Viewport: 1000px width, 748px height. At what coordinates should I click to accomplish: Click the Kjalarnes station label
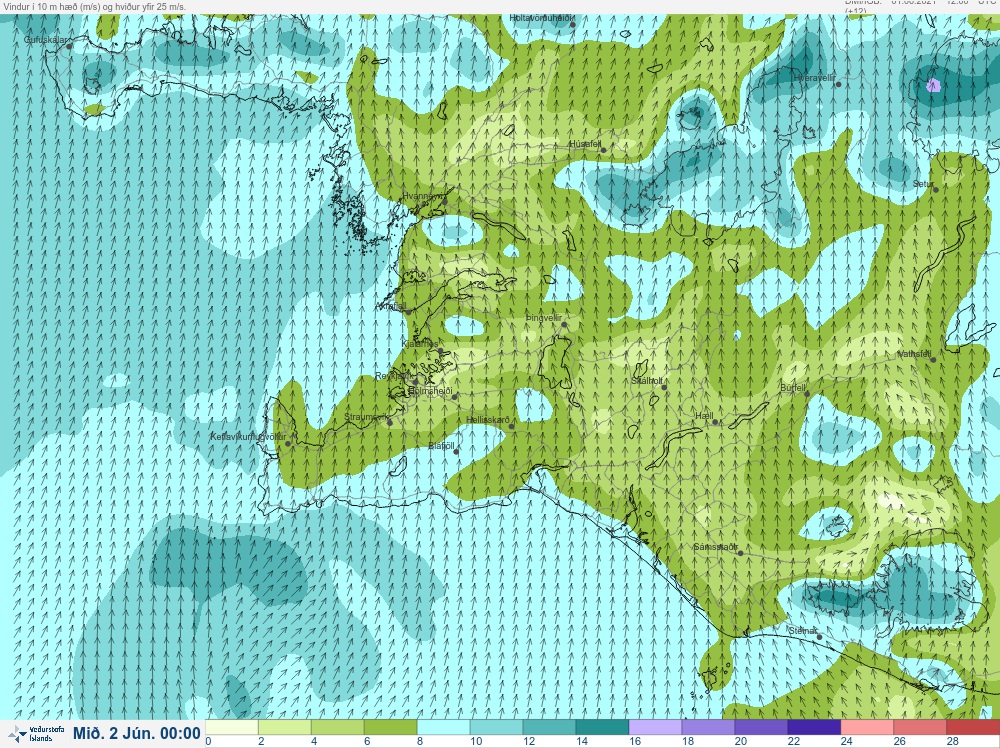(x=420, y=344)
